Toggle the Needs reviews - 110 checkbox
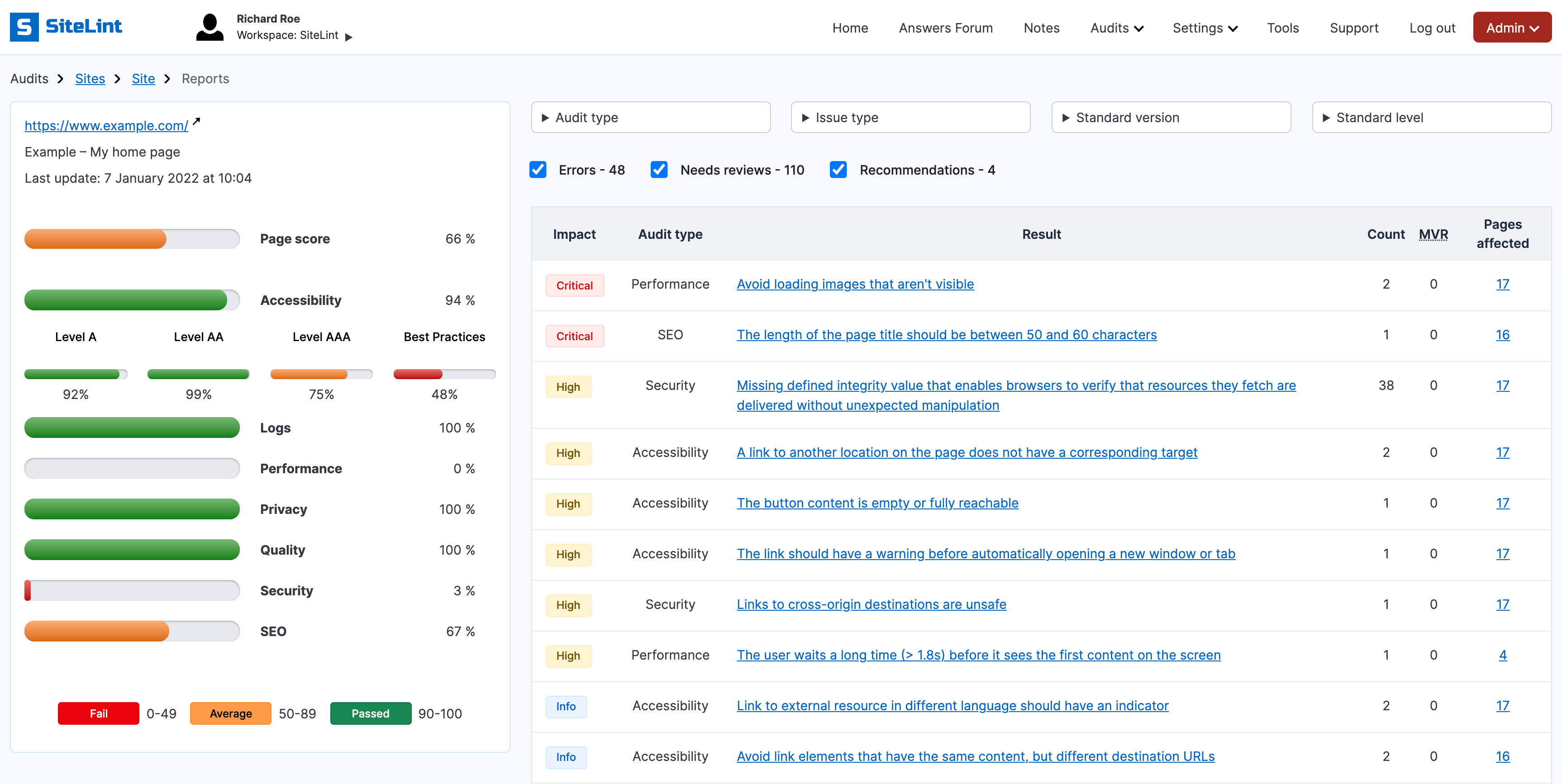 click(659, 170)
